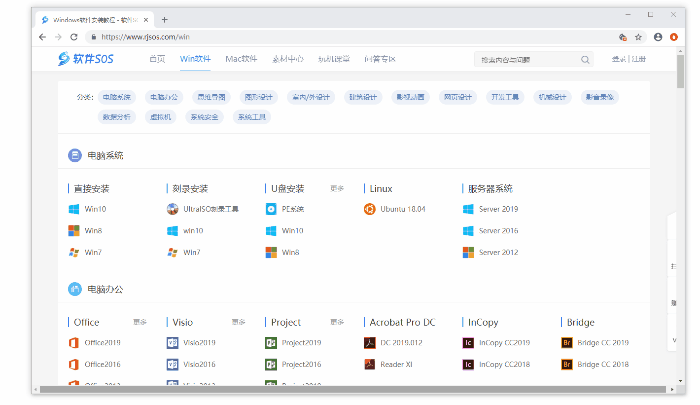This screenshot has width=700, height=405.
Task: Open the Project2019 entry
Action: coord(293,342)
